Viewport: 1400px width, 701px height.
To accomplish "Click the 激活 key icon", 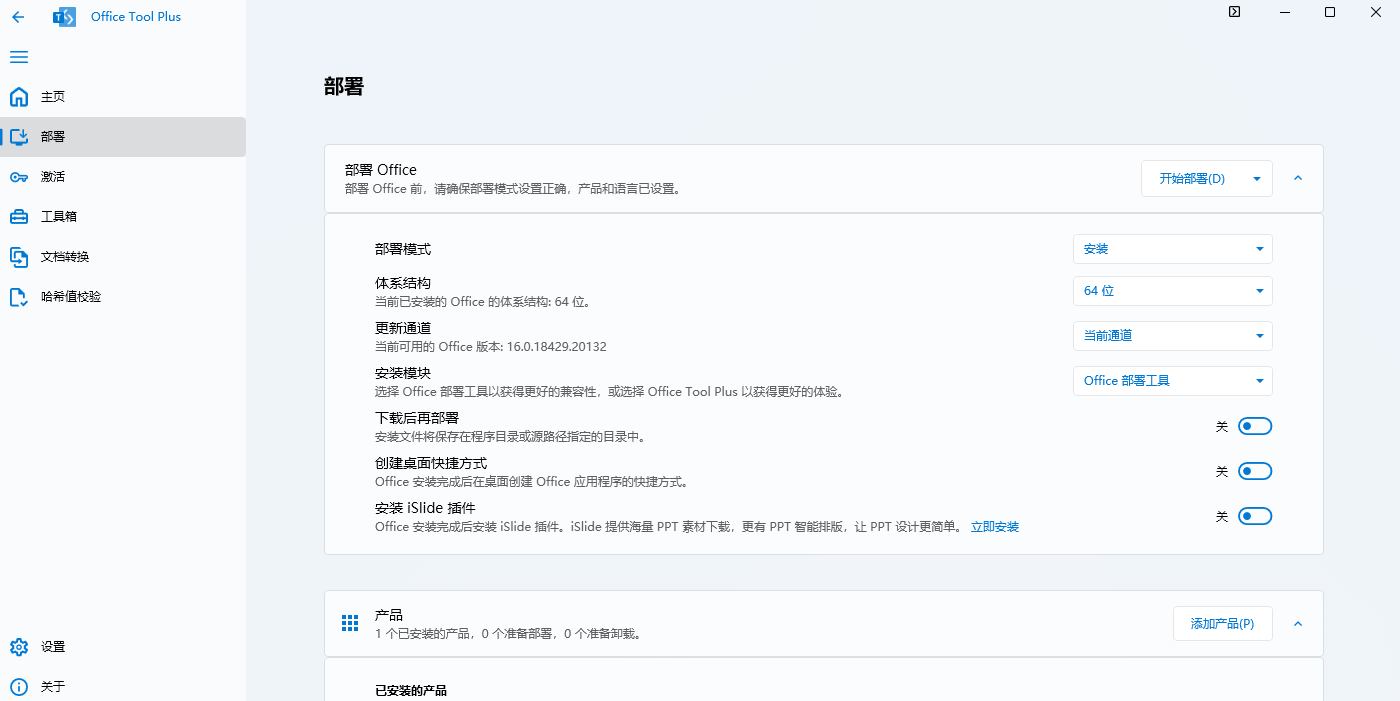I will (x=18, y=177).
